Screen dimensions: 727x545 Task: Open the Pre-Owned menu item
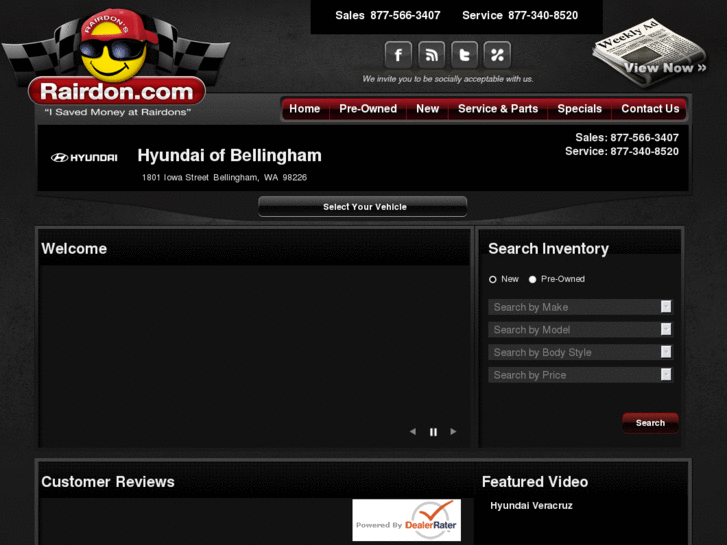tap(368, 109)
